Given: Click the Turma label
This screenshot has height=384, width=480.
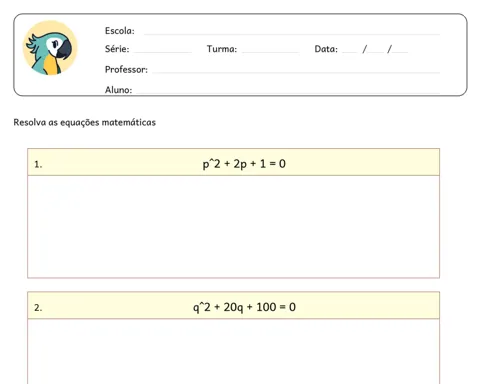Looking at the screenshot, I should (222, 49).
